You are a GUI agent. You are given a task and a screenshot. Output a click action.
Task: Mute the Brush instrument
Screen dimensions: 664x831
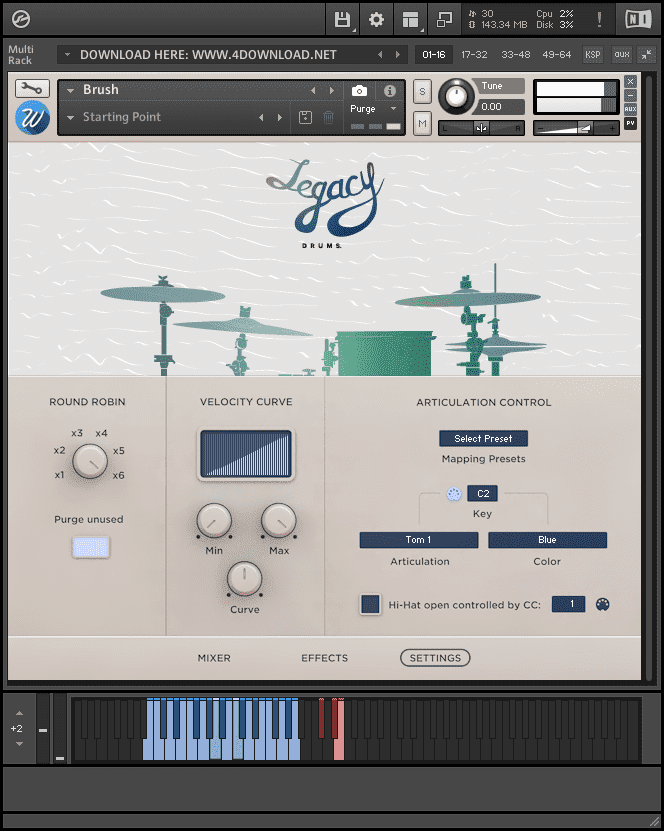click(422, 124)
